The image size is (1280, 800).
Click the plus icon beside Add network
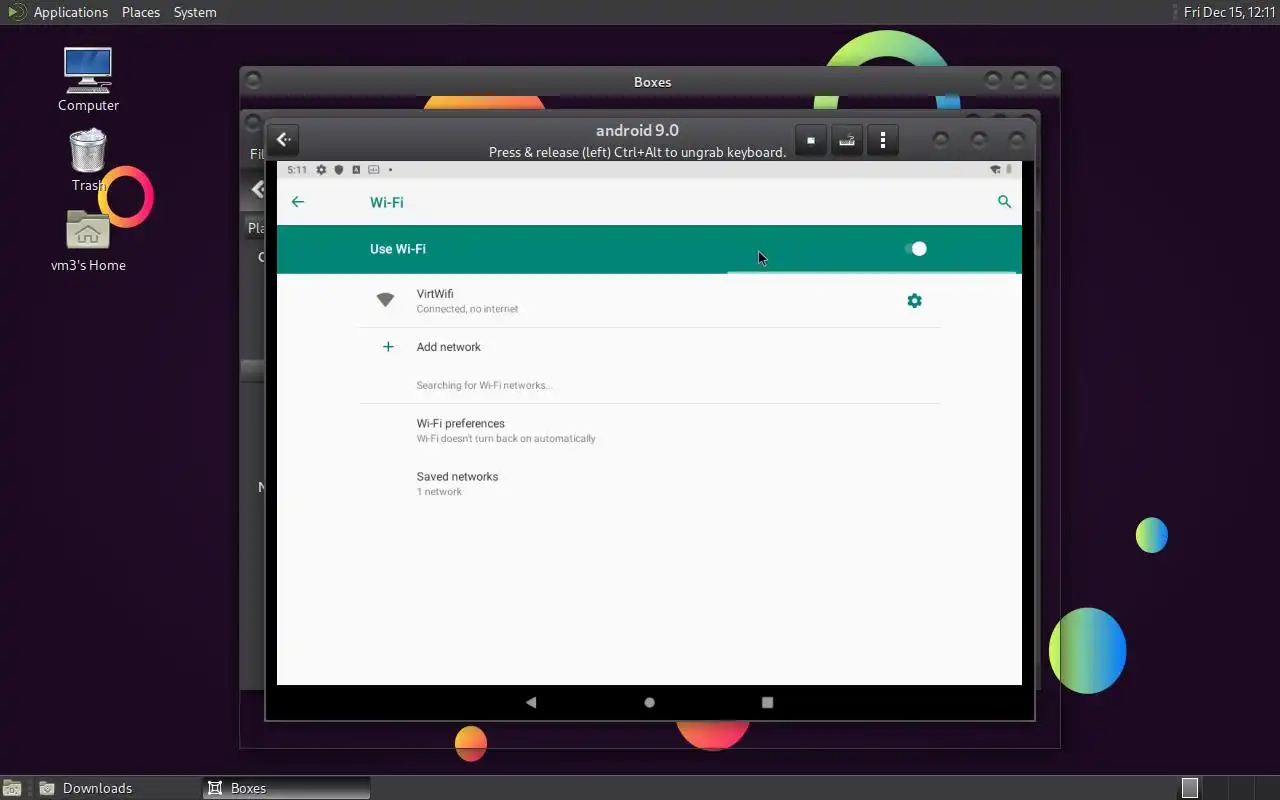(x=388, y=347)
